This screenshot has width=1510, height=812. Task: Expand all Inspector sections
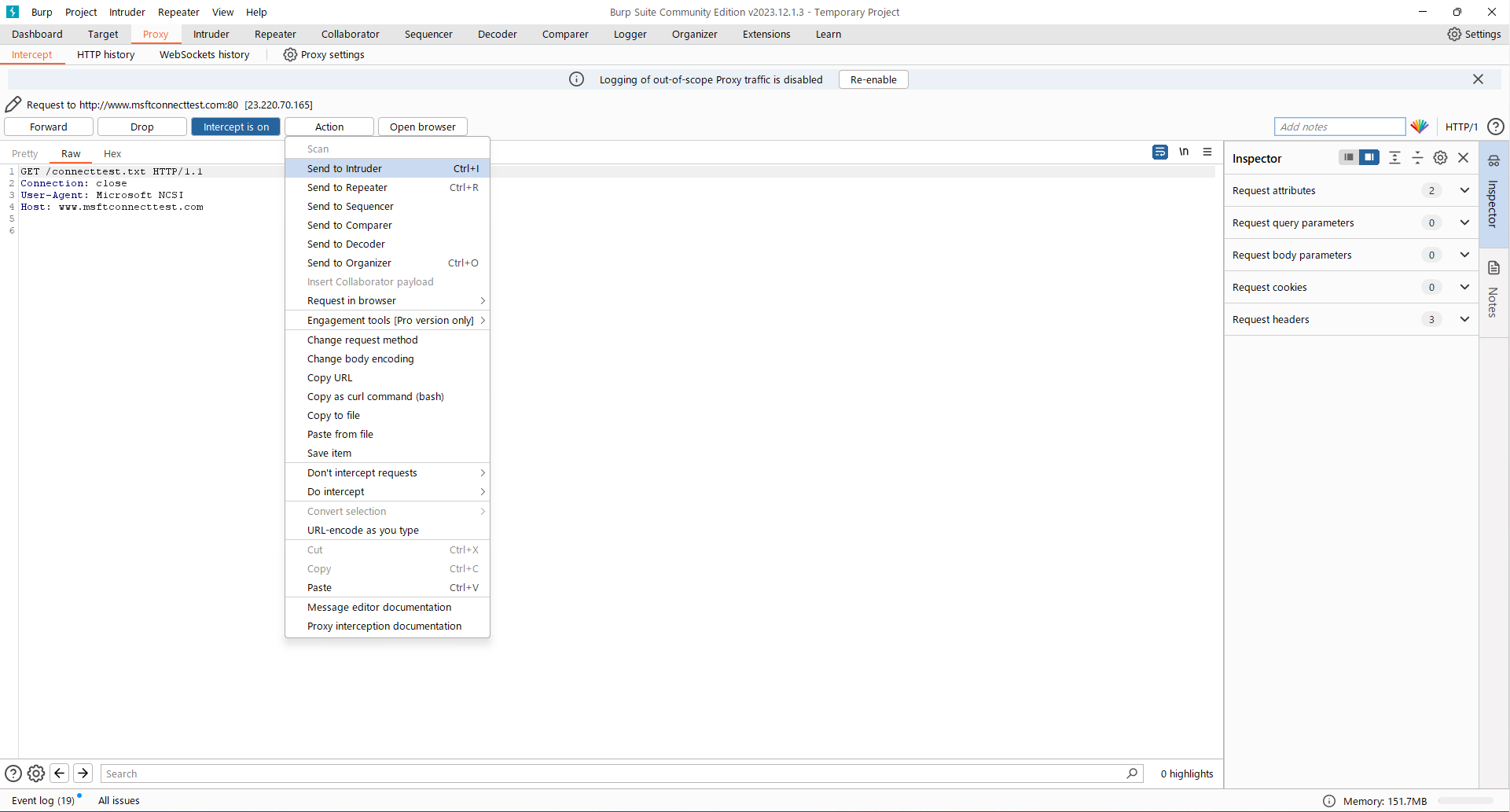[x=1394, y=157]
